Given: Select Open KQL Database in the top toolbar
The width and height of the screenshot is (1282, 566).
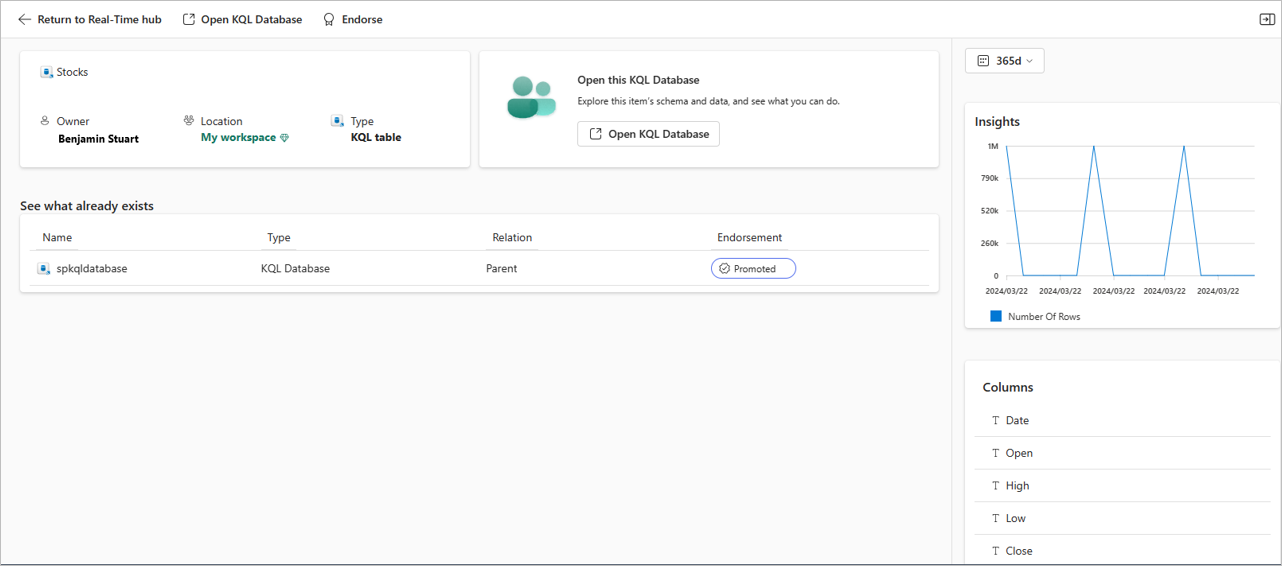Looking at the screenshot, I should tap(242, 19).
